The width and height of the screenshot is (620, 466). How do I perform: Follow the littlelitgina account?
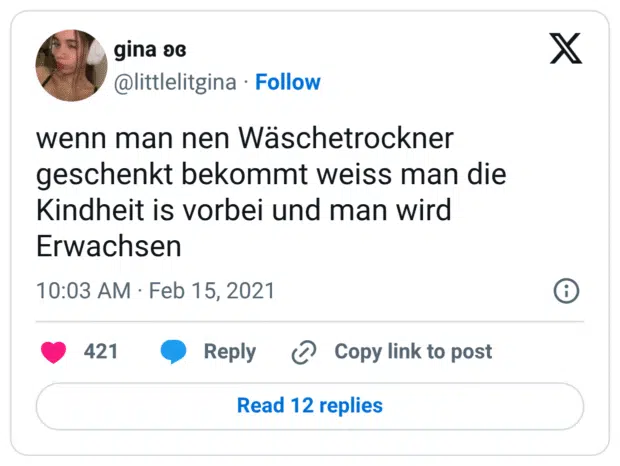[x=288, y=82]
